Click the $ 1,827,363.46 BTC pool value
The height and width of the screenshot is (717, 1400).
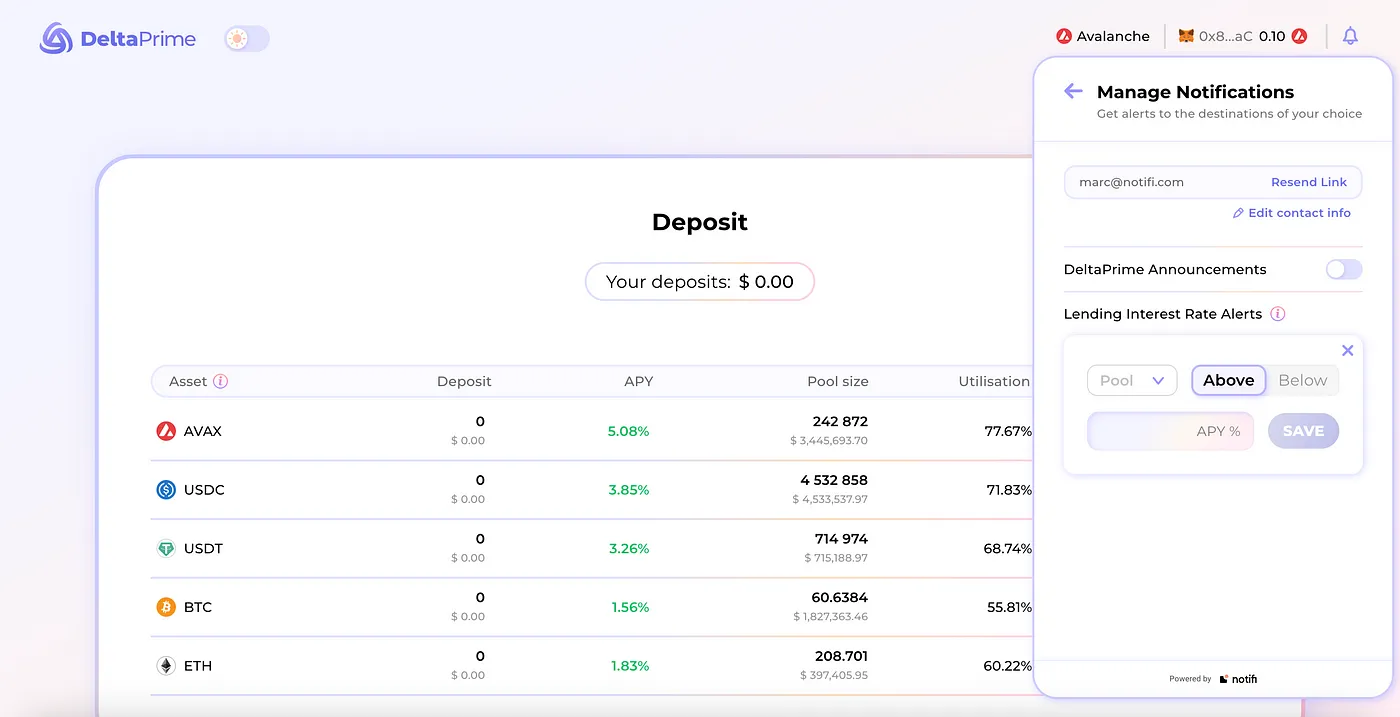point(829,616)
